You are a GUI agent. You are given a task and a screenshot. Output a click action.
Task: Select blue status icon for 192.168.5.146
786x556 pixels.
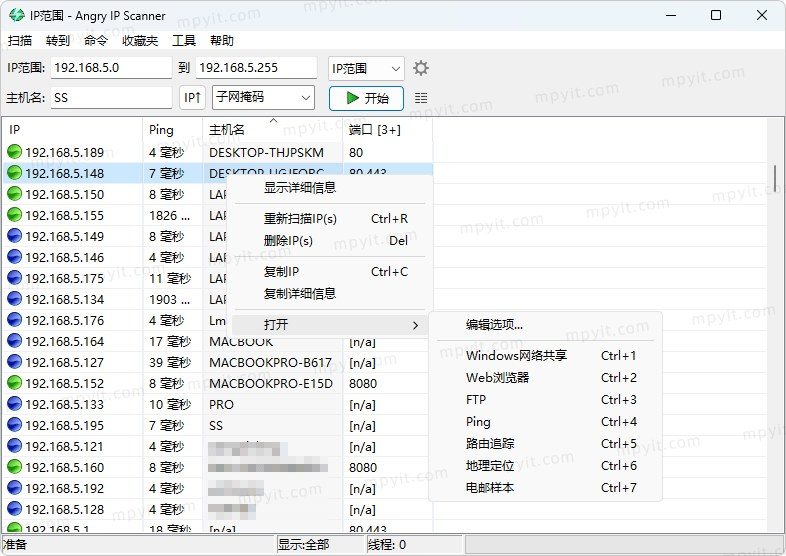tap(15, 257)
